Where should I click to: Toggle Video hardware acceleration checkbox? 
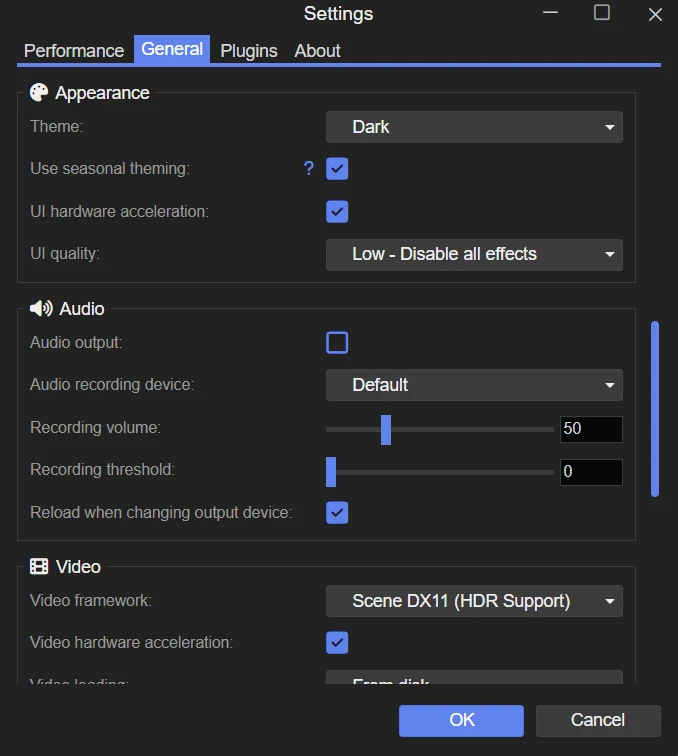337,643
